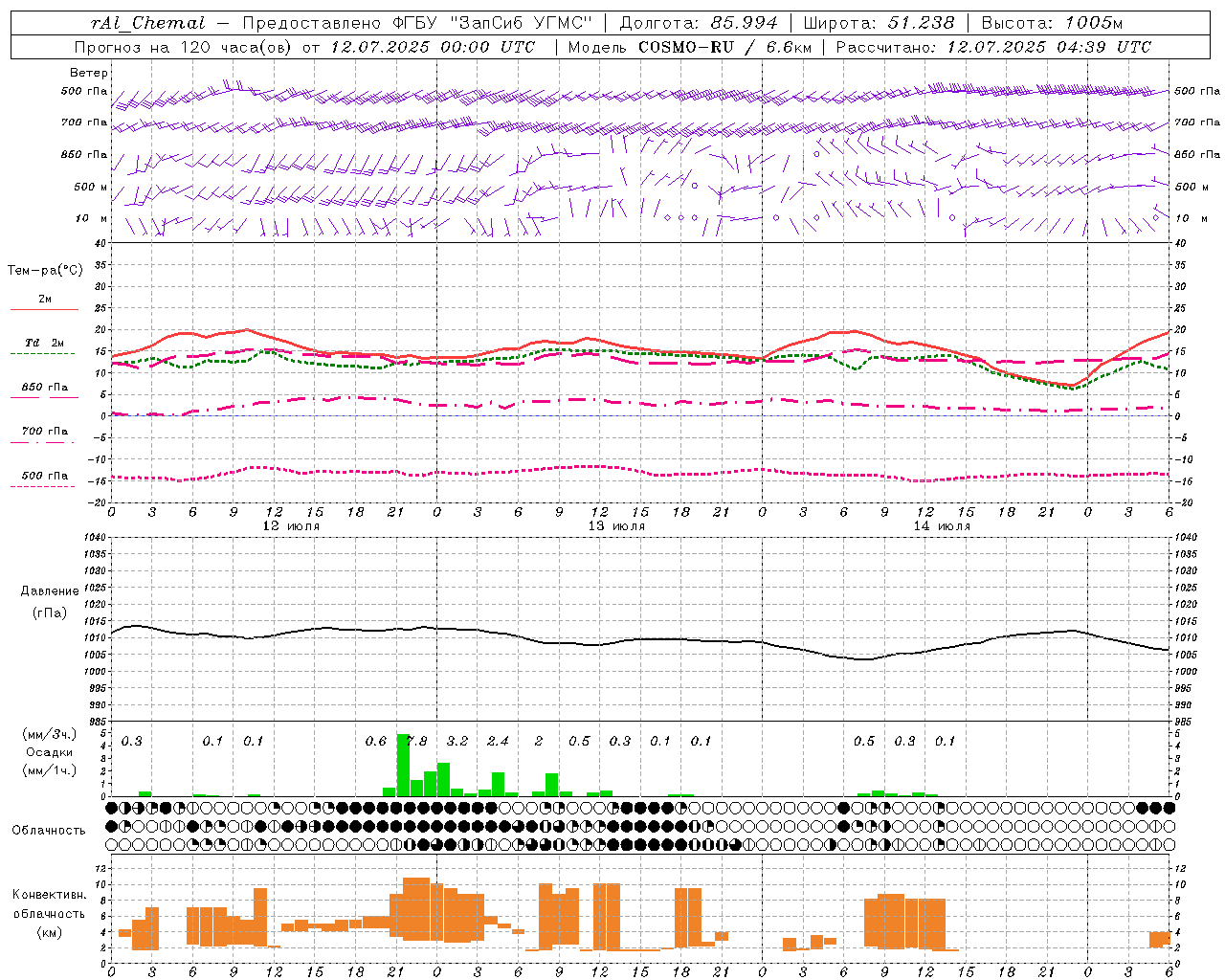Click the computed time Рассчитано: 12.07.2025 04:39 UTC
Screen dimensions: 1225x980
pyautogui.click(x=993, y=47)
